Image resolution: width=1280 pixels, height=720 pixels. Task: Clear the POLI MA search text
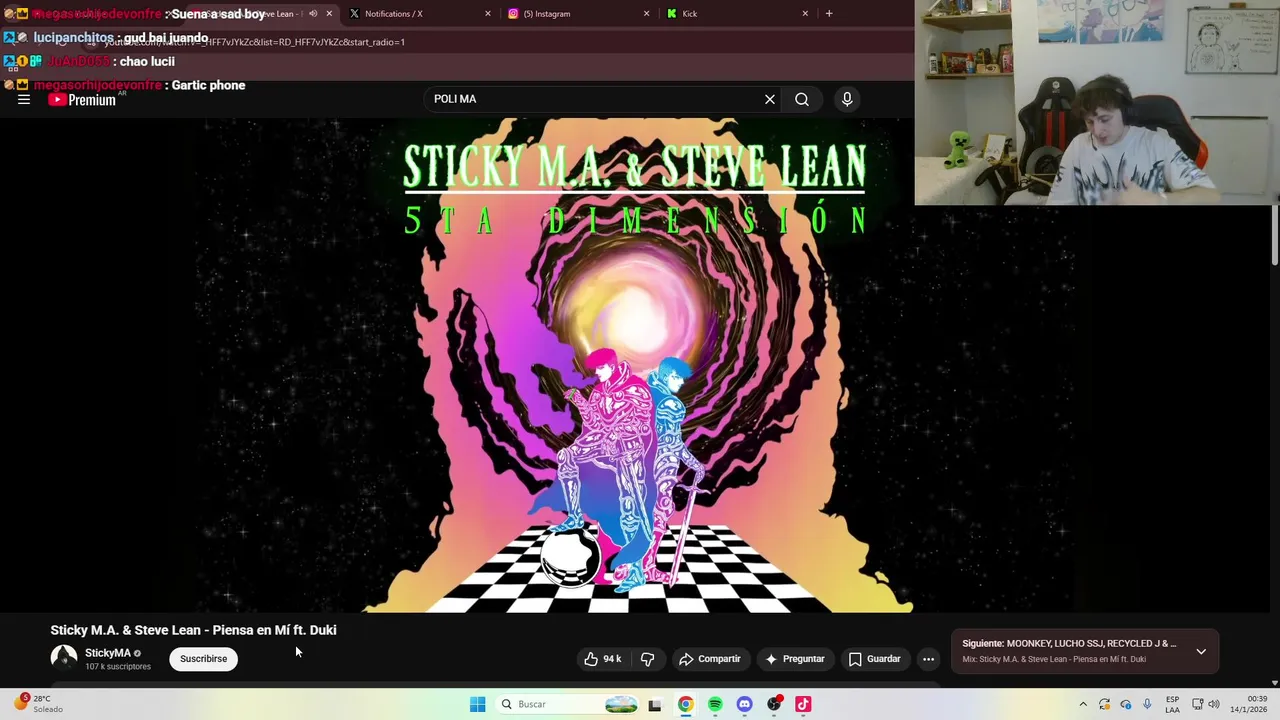[769, 99]
